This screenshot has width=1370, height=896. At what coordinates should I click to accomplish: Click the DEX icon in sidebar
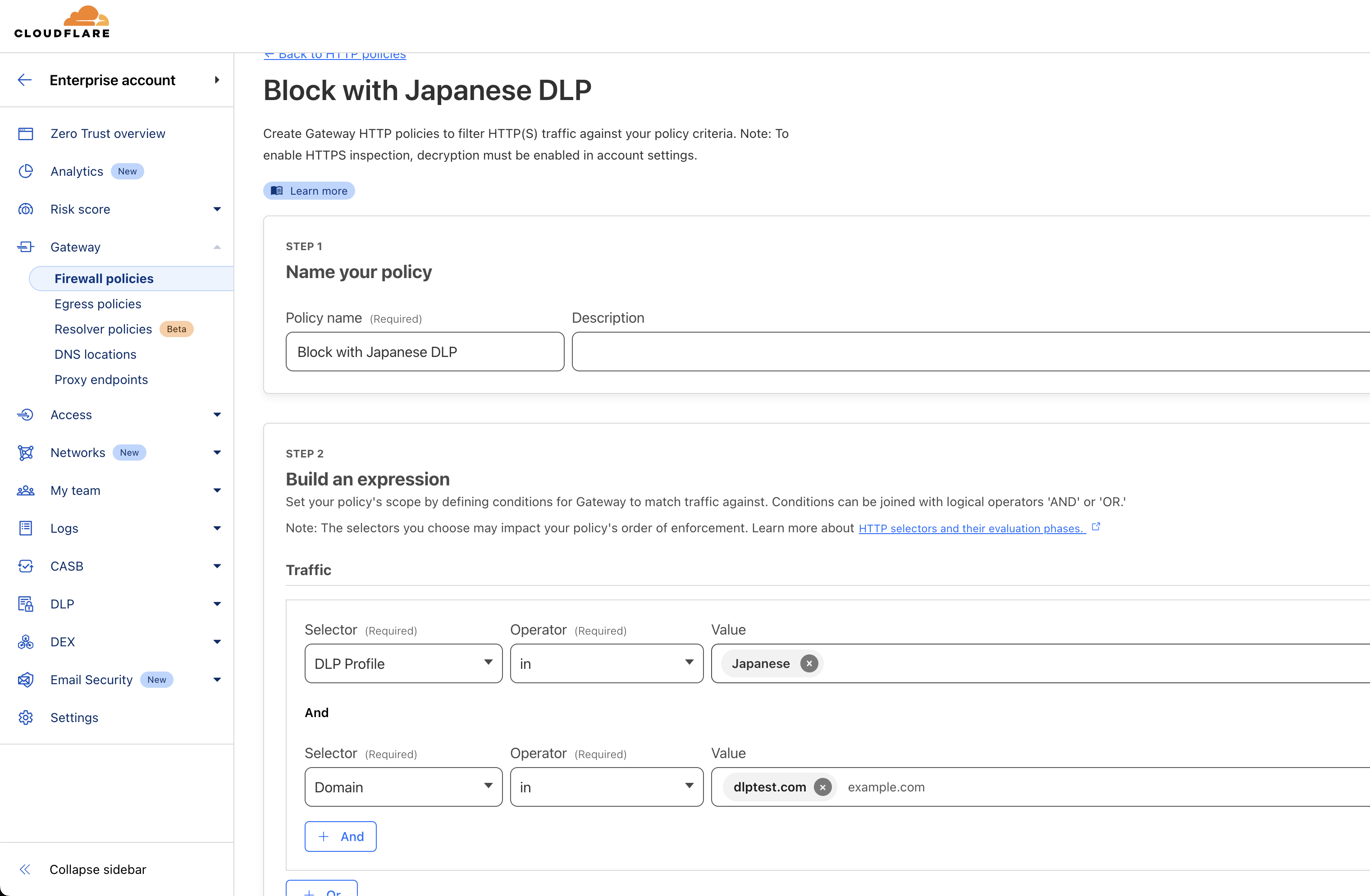click(26, 641)
